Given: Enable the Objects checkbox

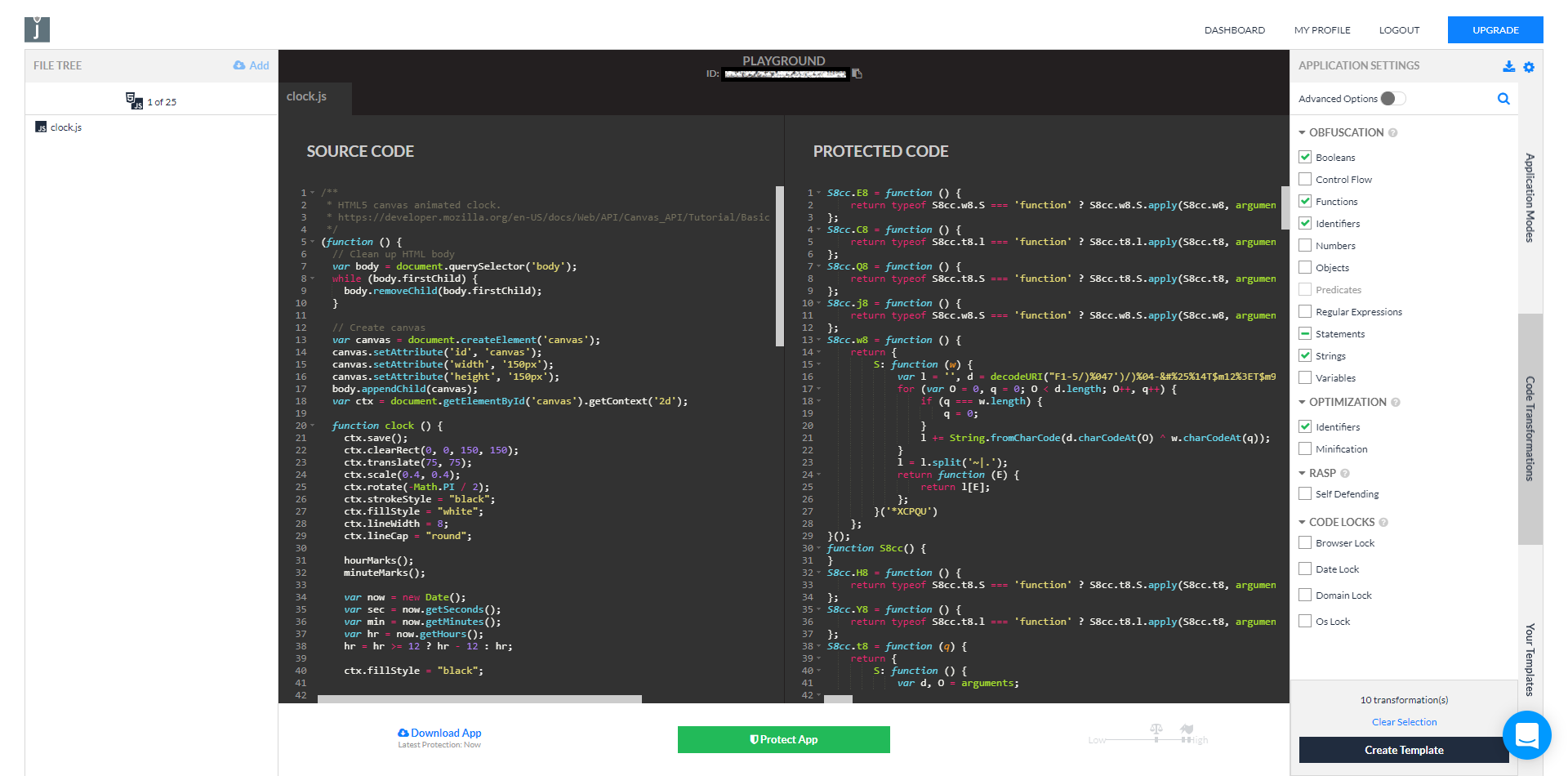Looking at the screenshot, I should coord(1305,267).
